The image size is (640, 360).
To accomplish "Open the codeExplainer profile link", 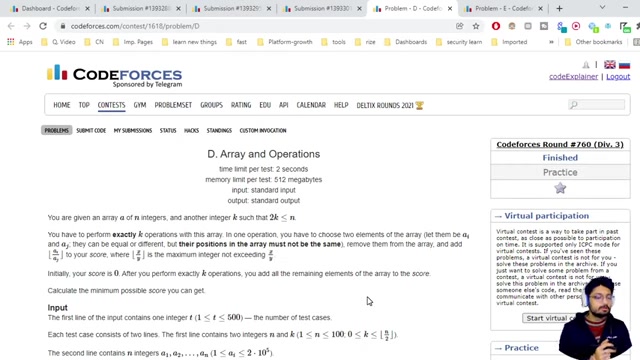I will tap(573, 77).
